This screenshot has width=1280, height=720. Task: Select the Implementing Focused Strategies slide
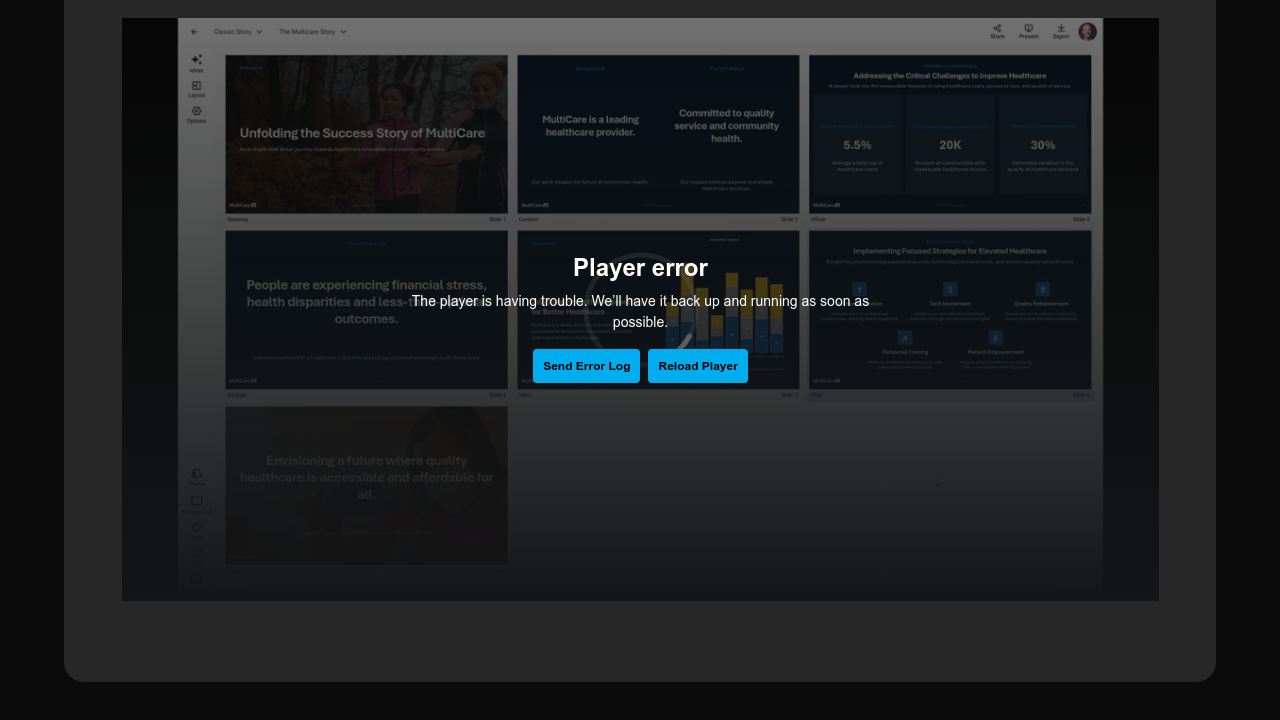click(x=949, y=310)
